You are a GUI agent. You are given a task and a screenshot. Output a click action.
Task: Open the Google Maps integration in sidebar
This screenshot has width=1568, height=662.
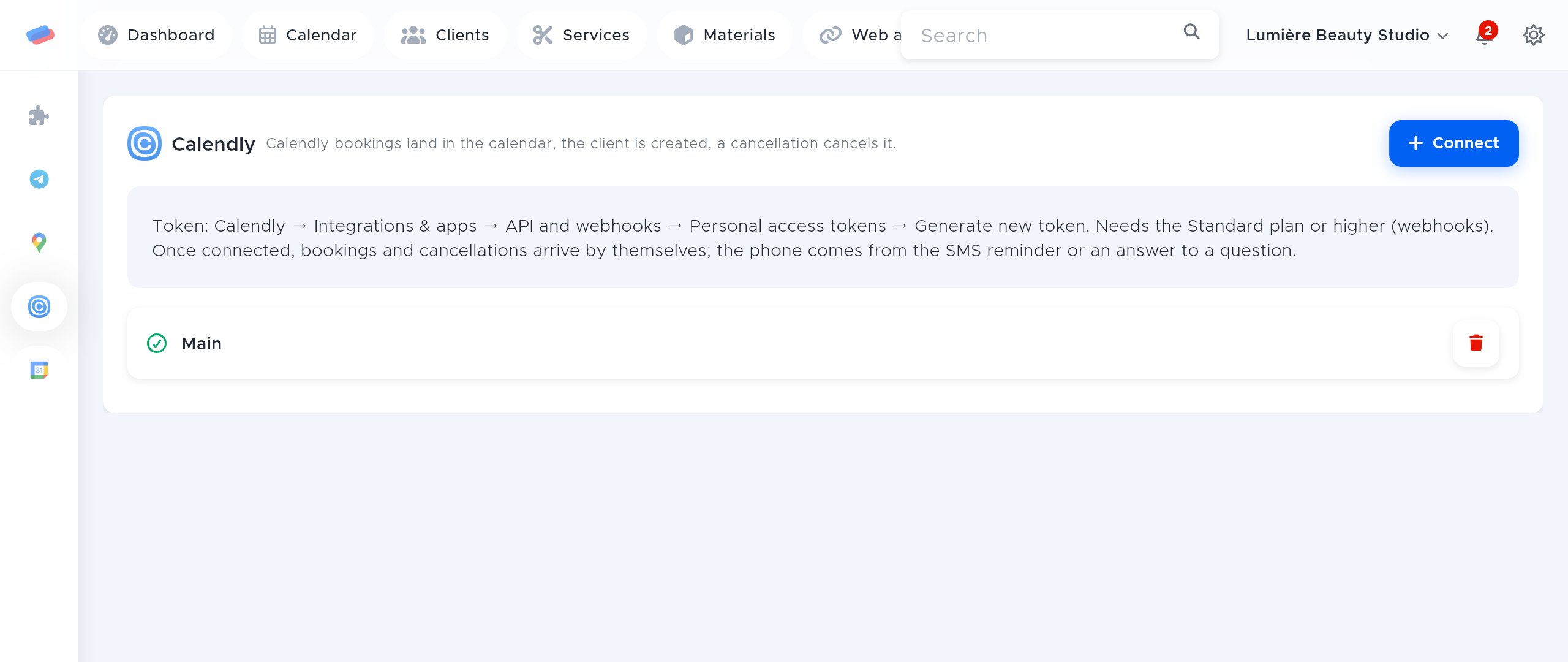click(x=39, y=243)
